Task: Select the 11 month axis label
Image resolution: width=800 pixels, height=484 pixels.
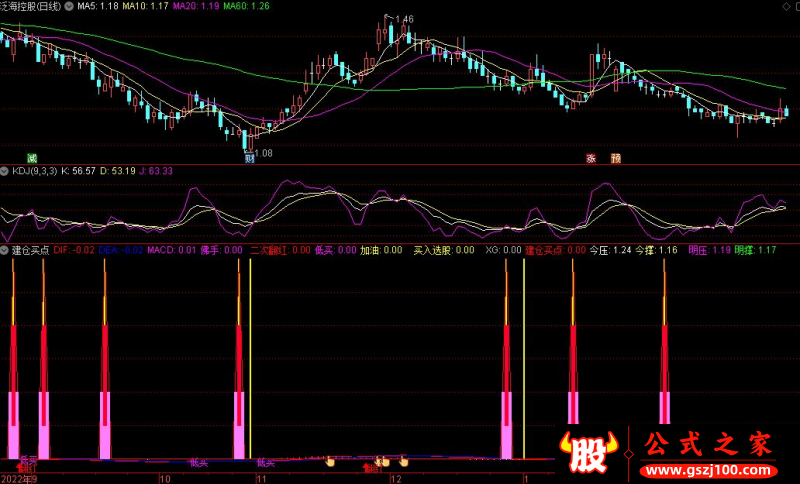Action: (x=261, y=479)
